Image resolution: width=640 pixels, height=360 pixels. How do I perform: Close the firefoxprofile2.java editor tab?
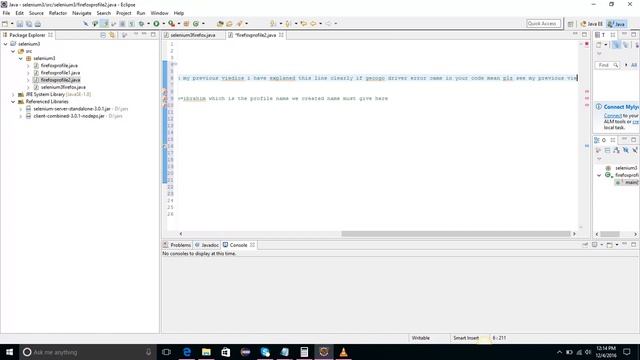pyautogui.click(x=281, y=35)
